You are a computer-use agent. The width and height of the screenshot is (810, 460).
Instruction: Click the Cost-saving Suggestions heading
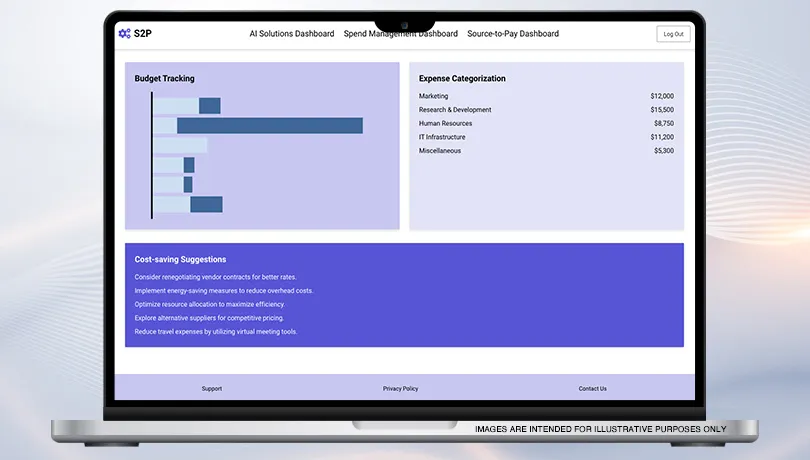click(x=180, y=259)
